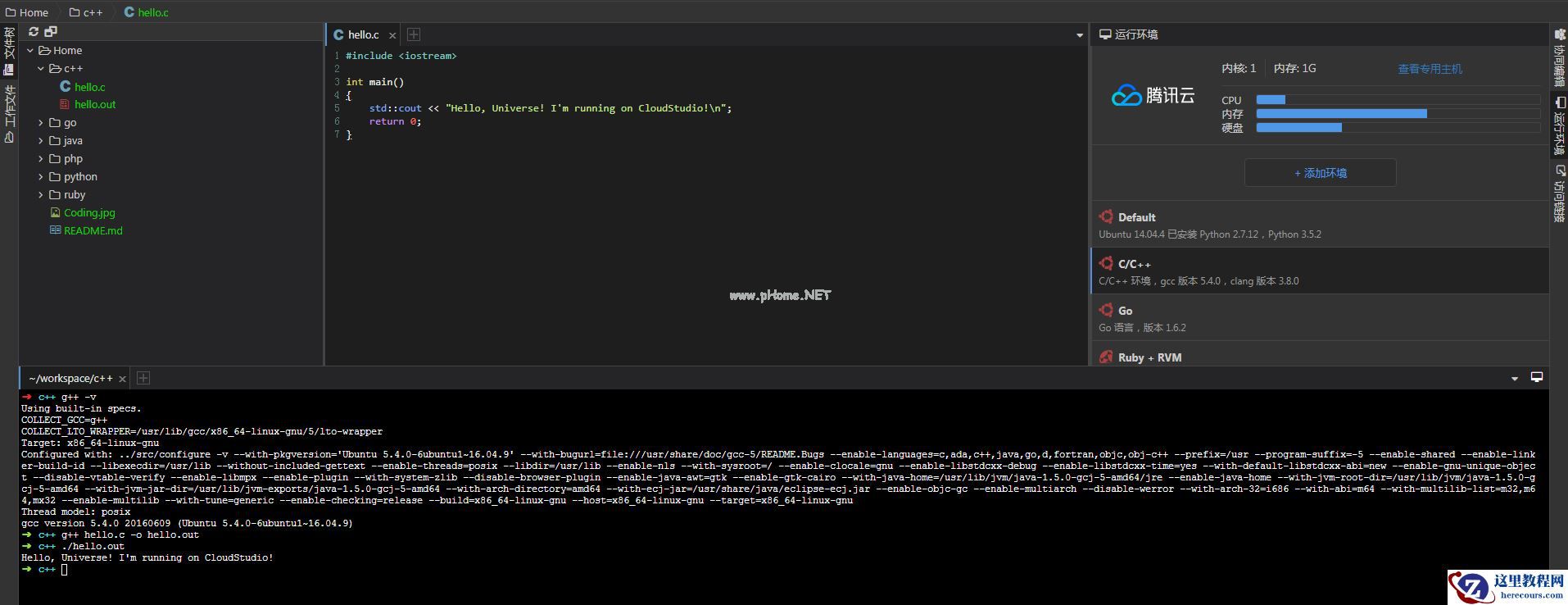The height and width of the screenshot is (605, 1568).
Task: Click the Ubuntu icon of Go environment
Action: 1106,310
